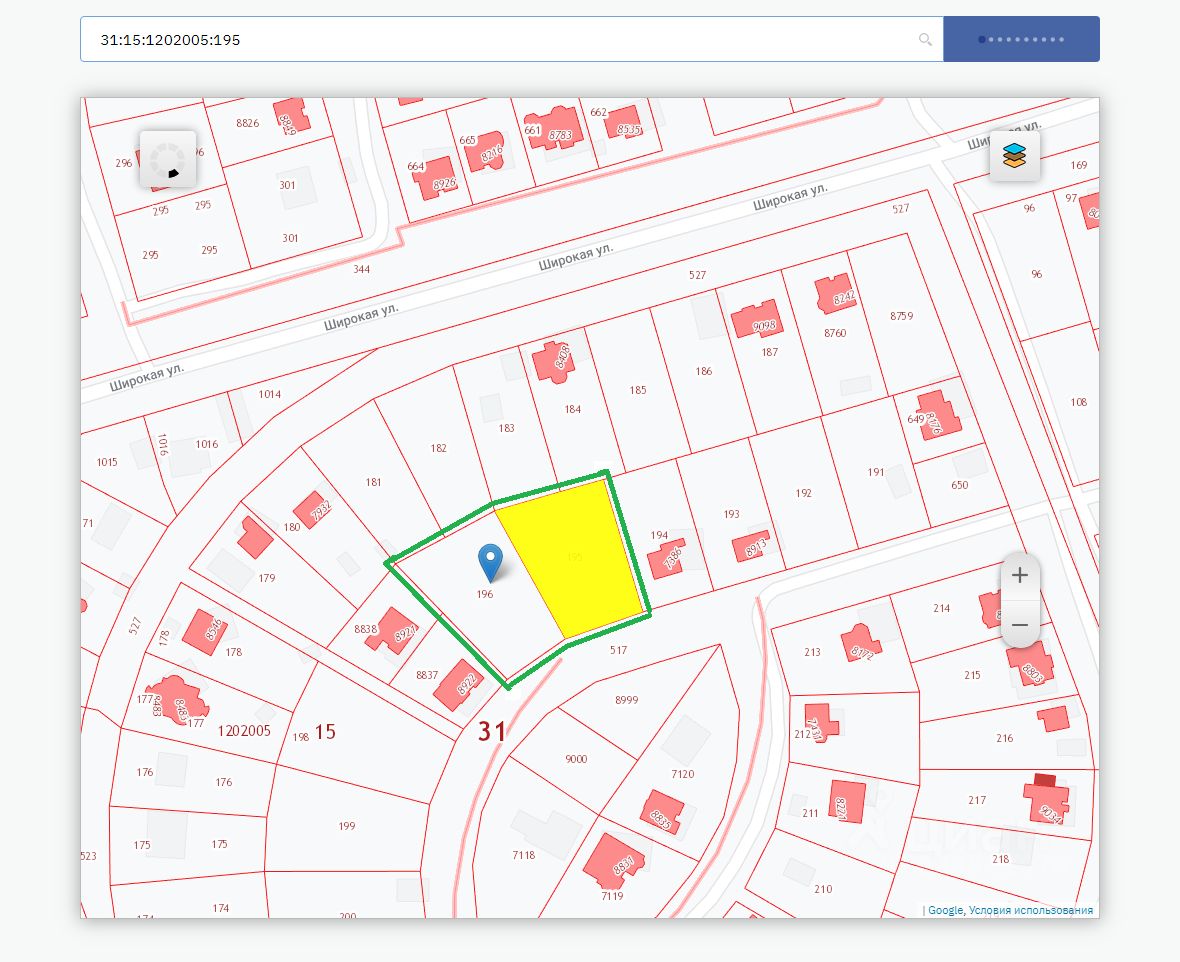This screenshot has width=1180, height=962.
Task: Click cadastral quarter label 1202005
Action: (x=244, y=731)
